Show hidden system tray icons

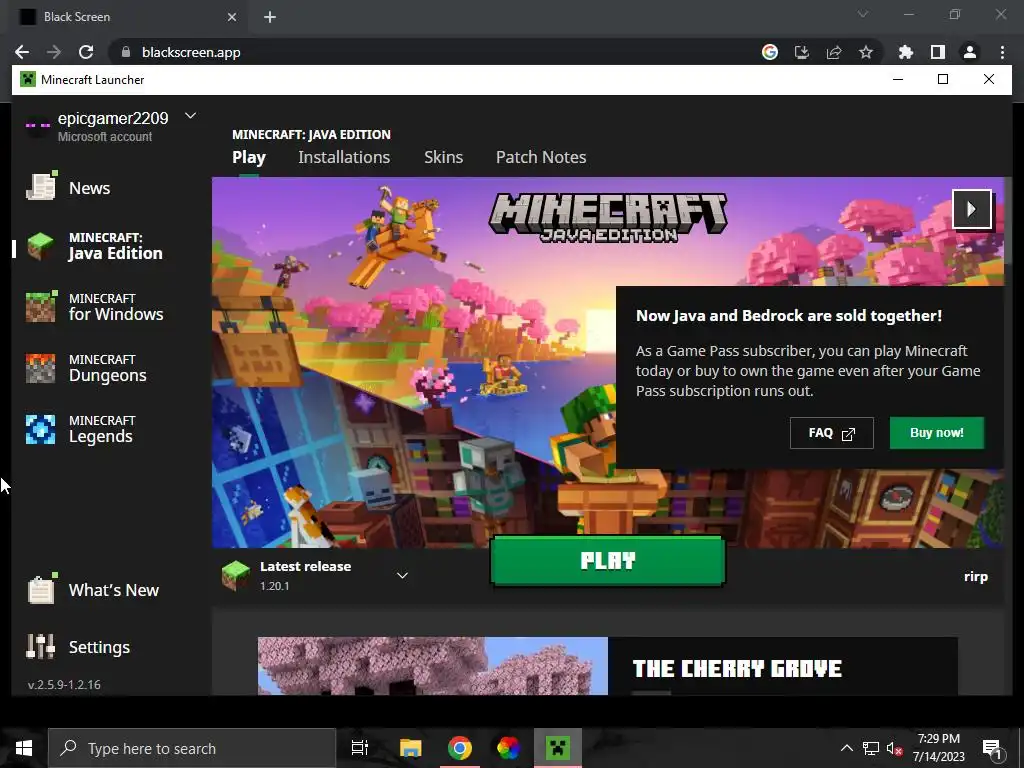[846, 748]
